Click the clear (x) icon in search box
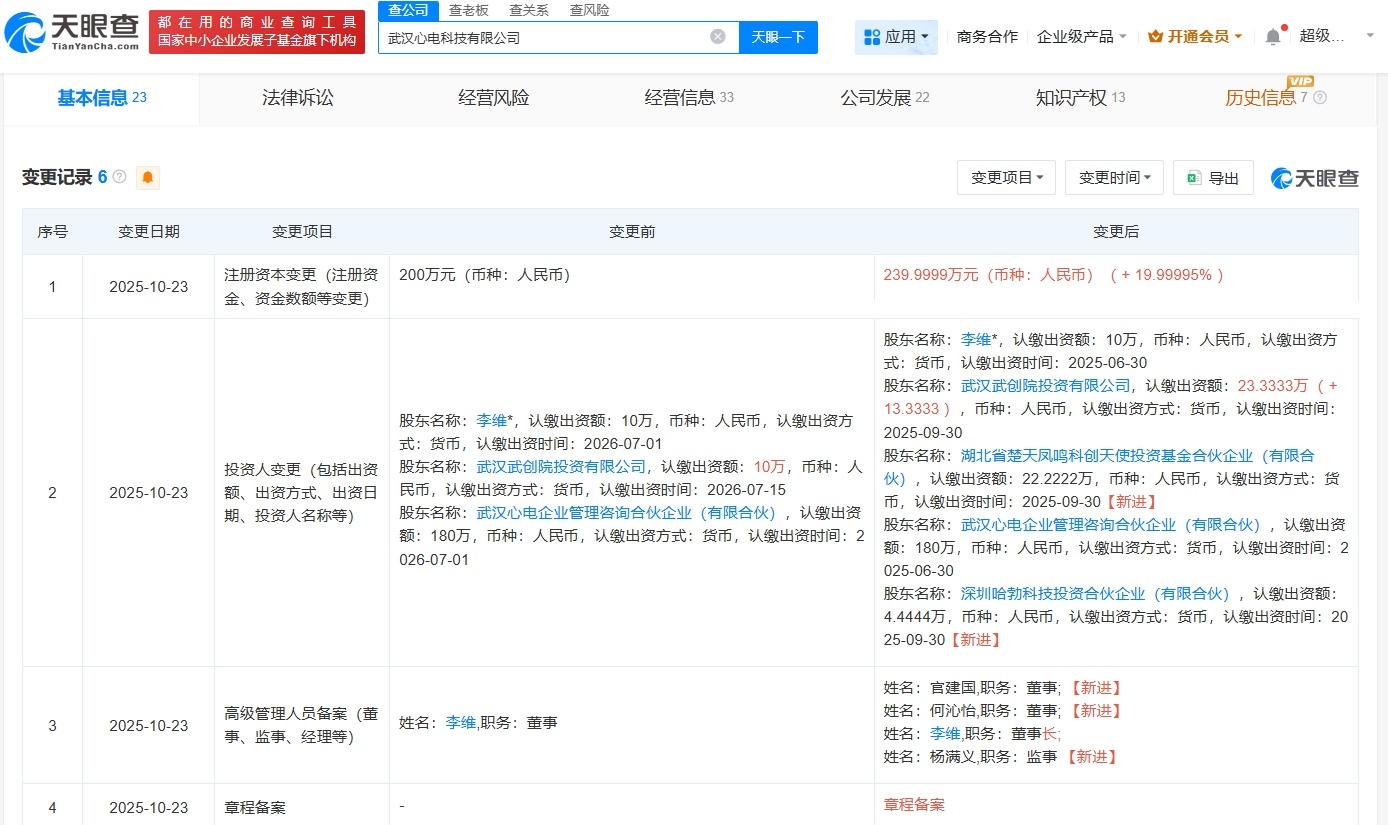Viewport: 1388px width, 825px height. click(716, 35)
